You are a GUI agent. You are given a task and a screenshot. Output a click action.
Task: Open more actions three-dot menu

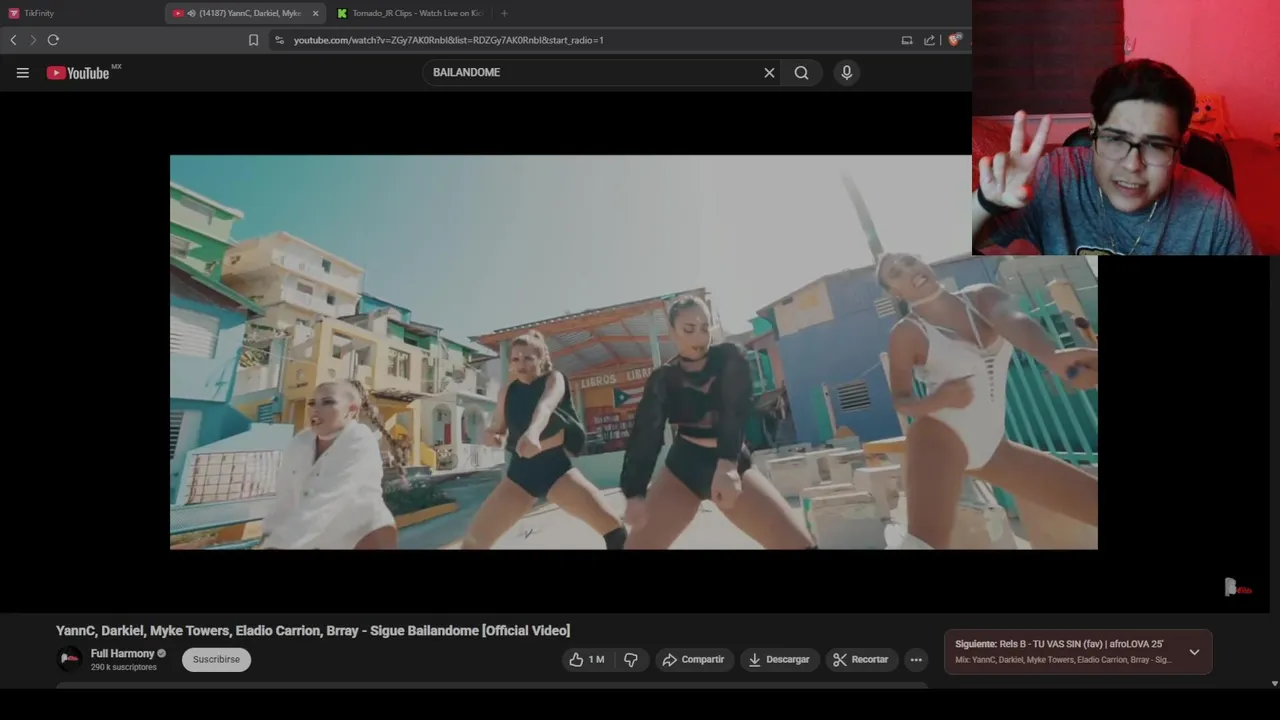click(x=916, y=659)
